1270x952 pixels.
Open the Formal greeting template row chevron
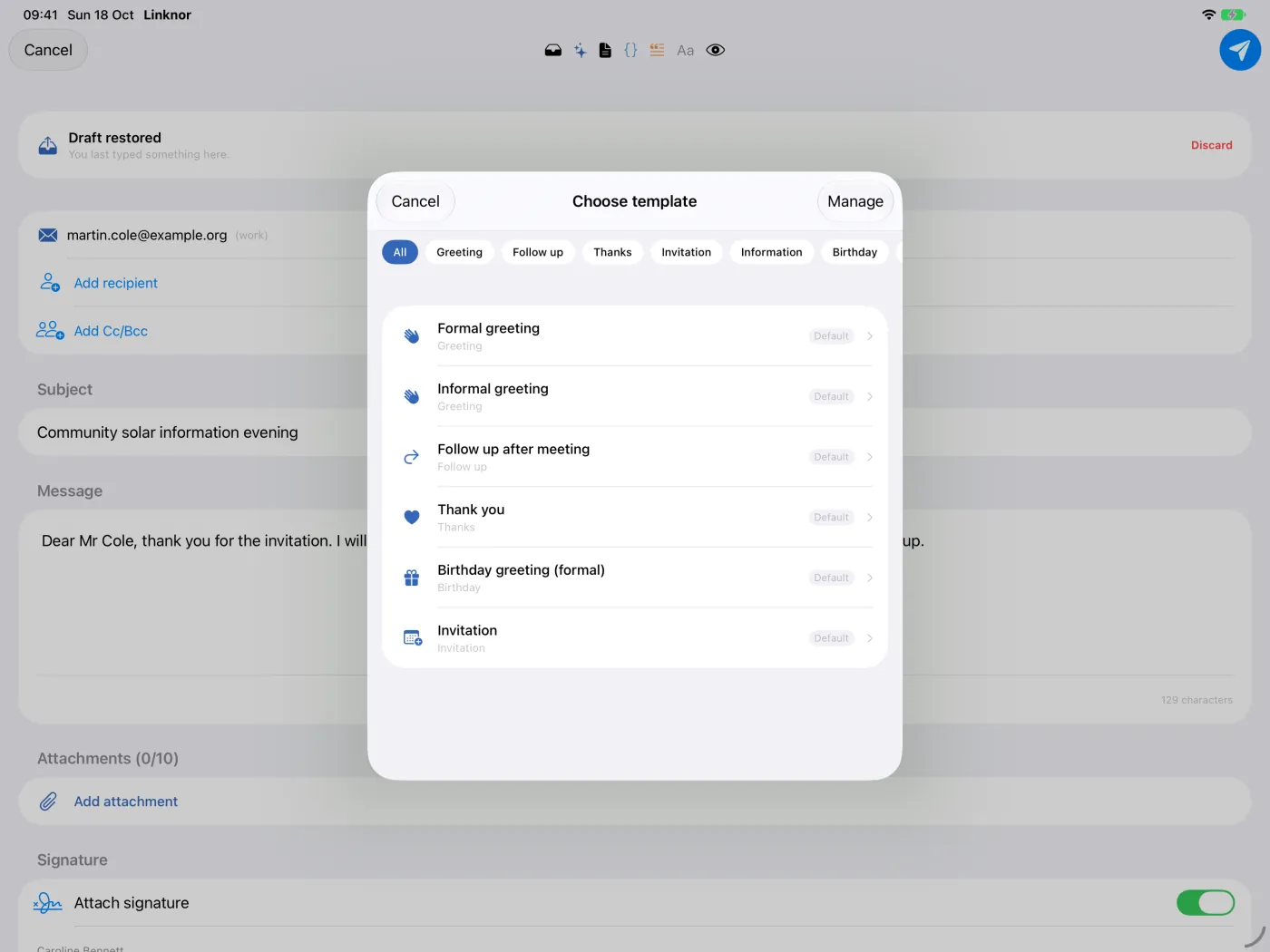870,336
